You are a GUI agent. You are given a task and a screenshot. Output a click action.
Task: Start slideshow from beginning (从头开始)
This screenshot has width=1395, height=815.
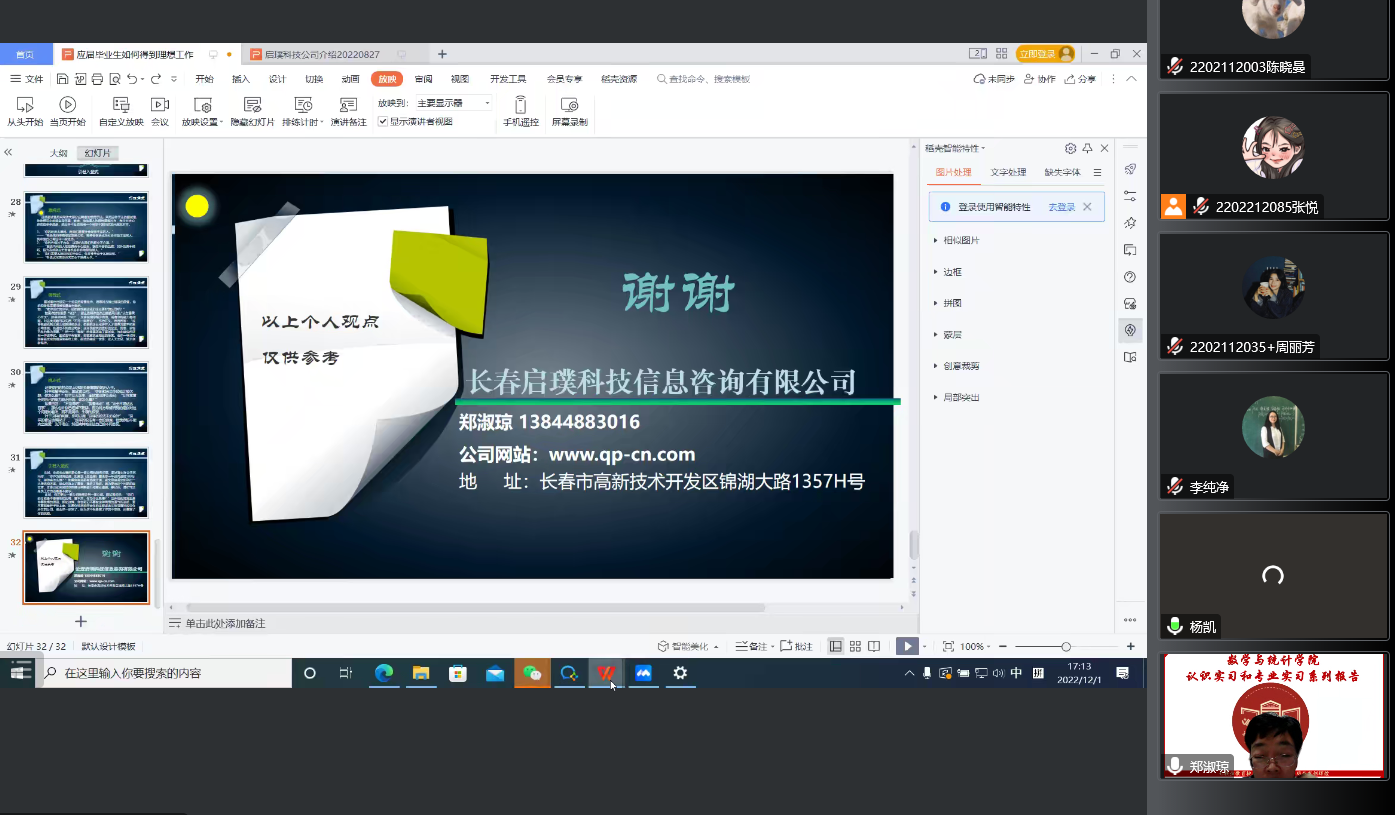pos(25,111)
